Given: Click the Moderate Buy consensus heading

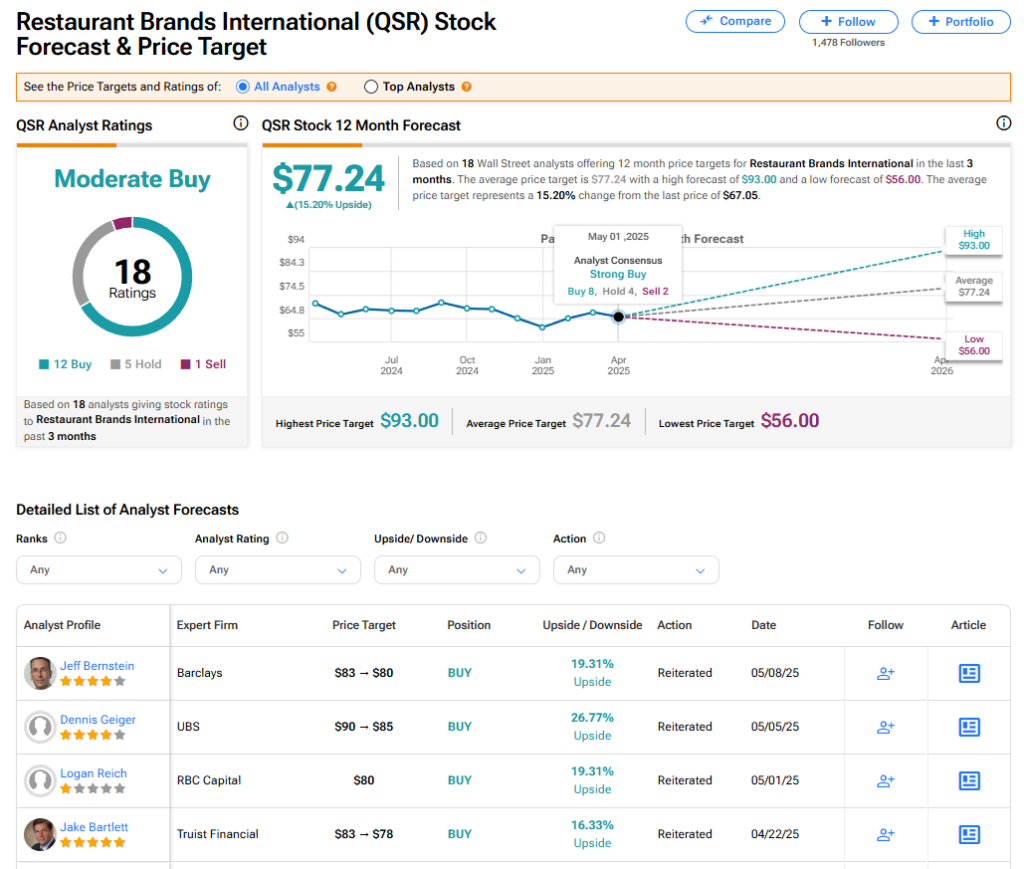Looking at the screenshot, I should (x=133, y=178).
